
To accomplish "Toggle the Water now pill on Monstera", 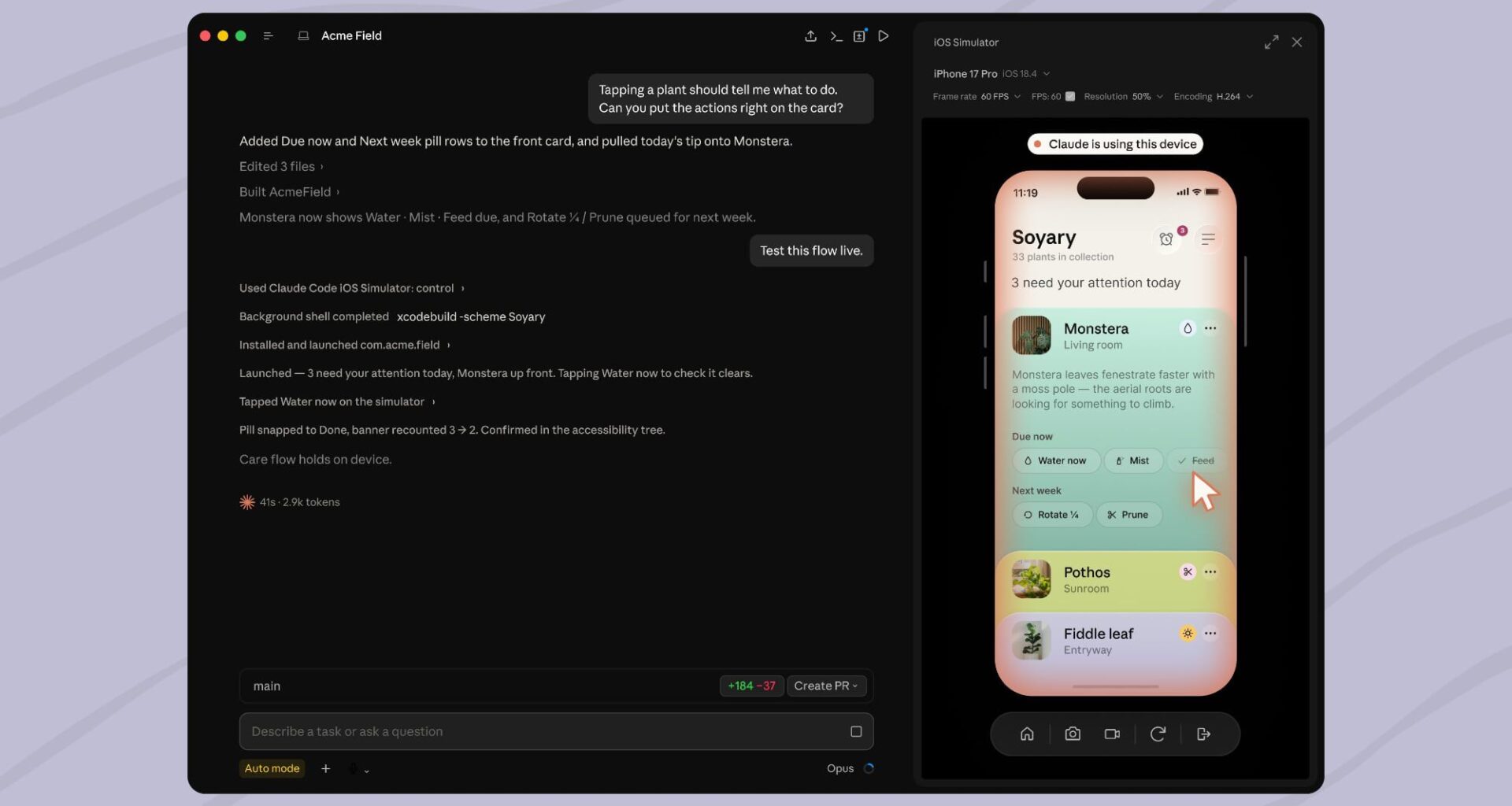I will point(1055,460).
